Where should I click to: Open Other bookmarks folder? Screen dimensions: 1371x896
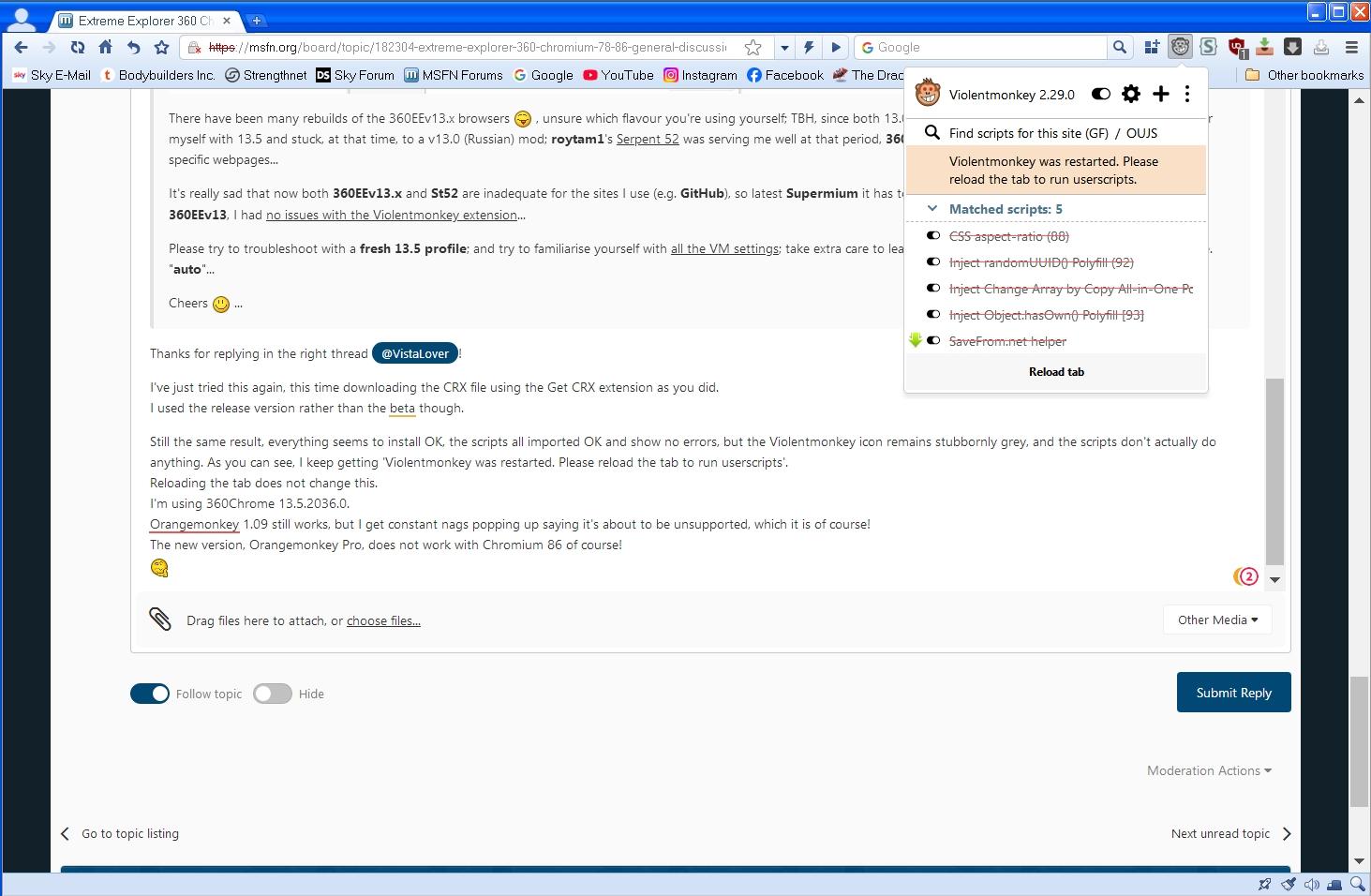coord(1304,75)
